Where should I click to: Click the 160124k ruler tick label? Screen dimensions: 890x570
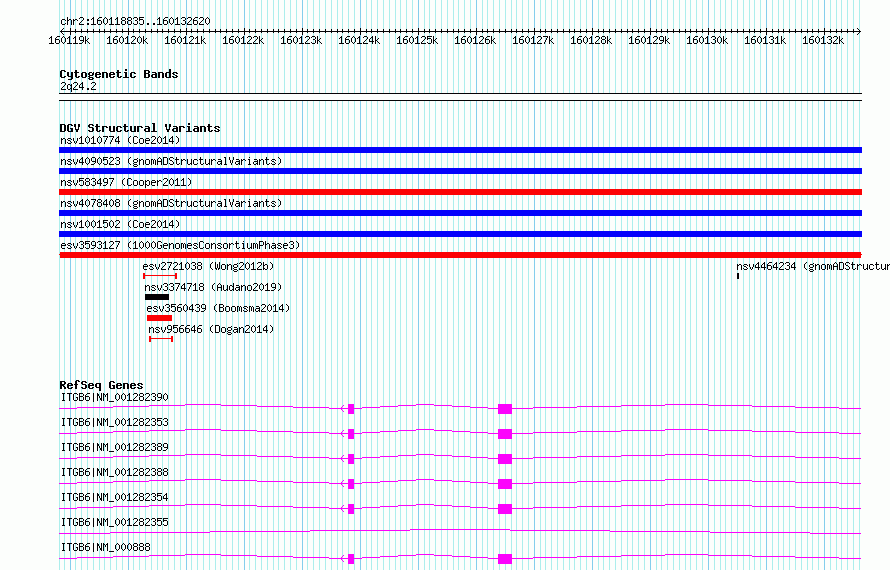(x=359, y=40)
